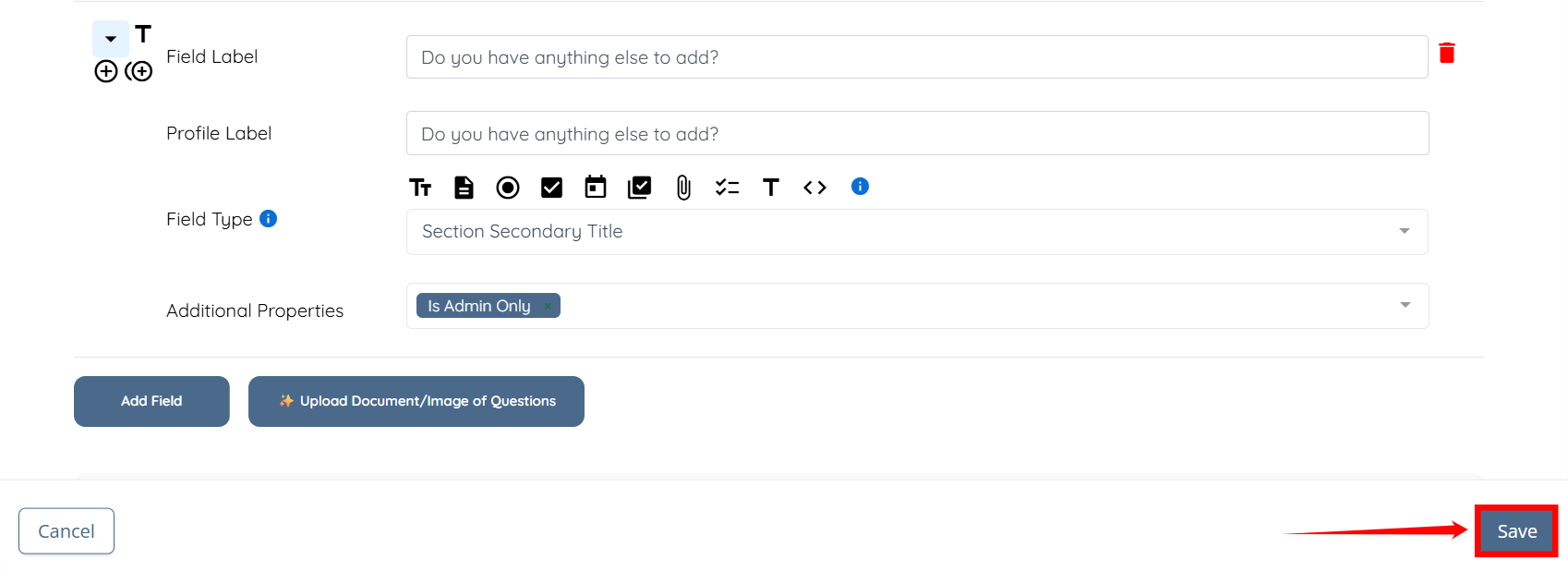The height and width of the screenshot is (572, 1568).
Task: Pick the checkbox field type icon
Action: [x=551, y=188]
